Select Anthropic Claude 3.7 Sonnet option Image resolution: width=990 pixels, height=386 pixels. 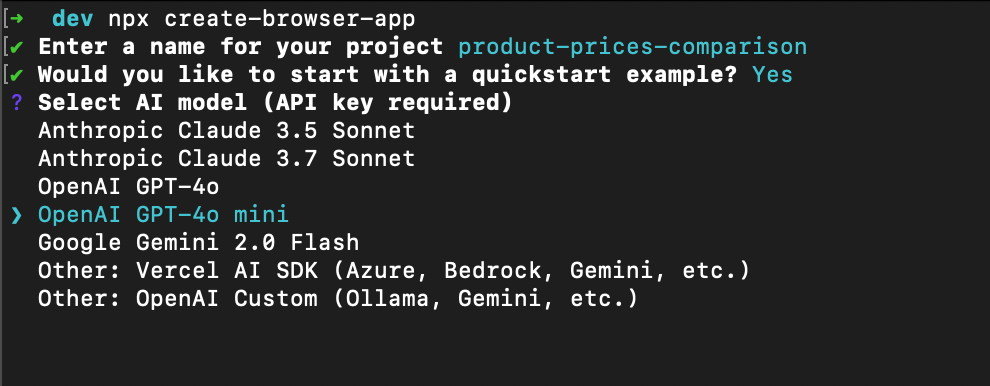pos(227,159)
